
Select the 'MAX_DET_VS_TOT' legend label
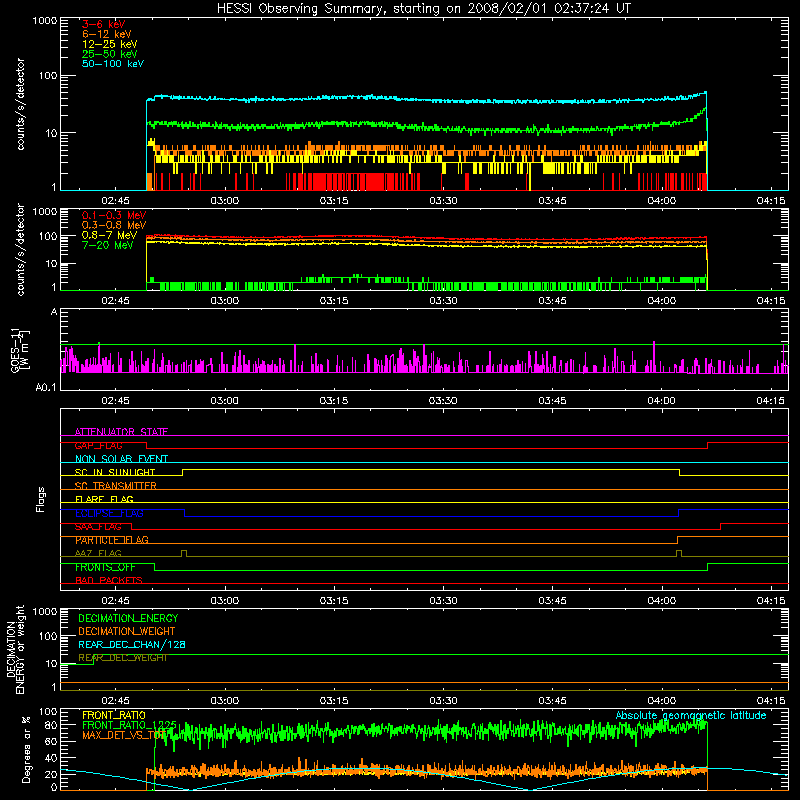pyautogui.click(x=124, y=735)
